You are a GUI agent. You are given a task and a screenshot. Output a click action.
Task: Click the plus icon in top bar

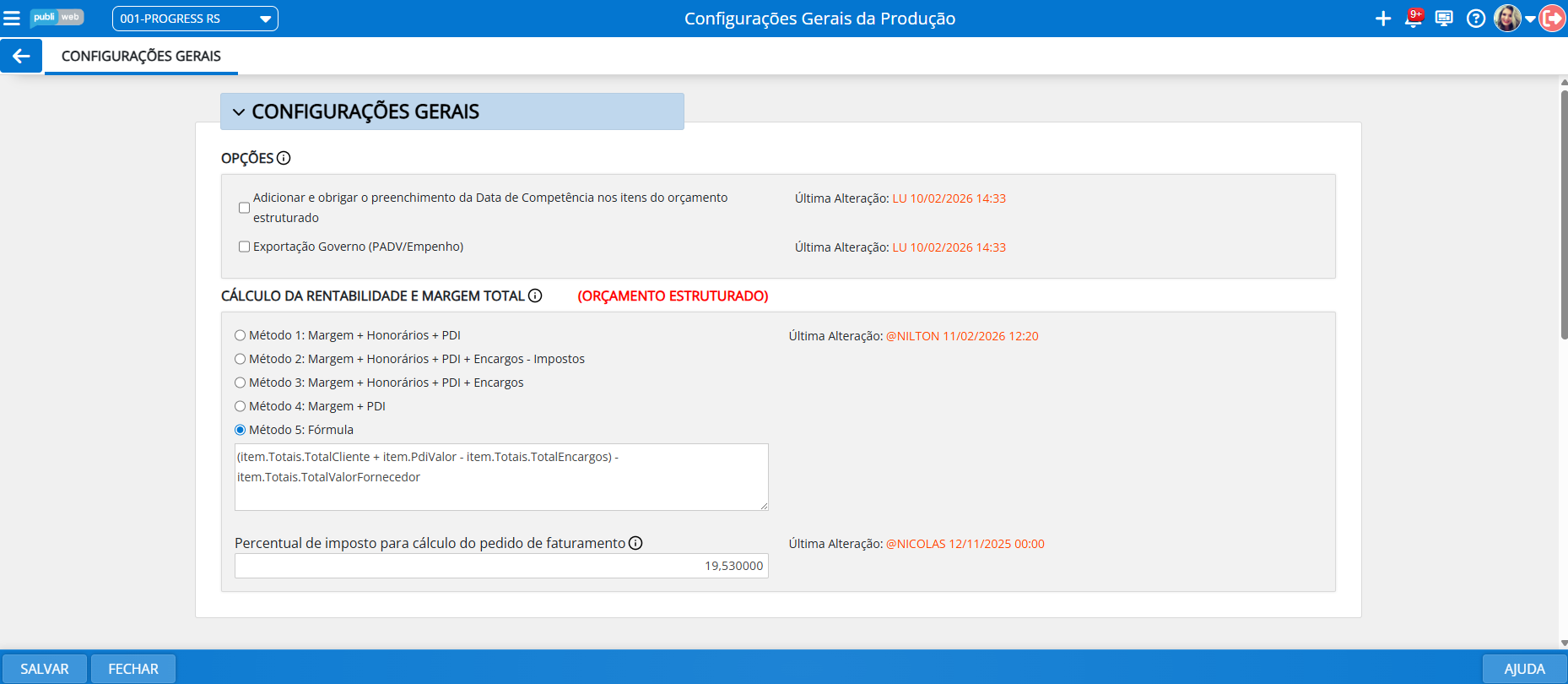pos(1383,19)
